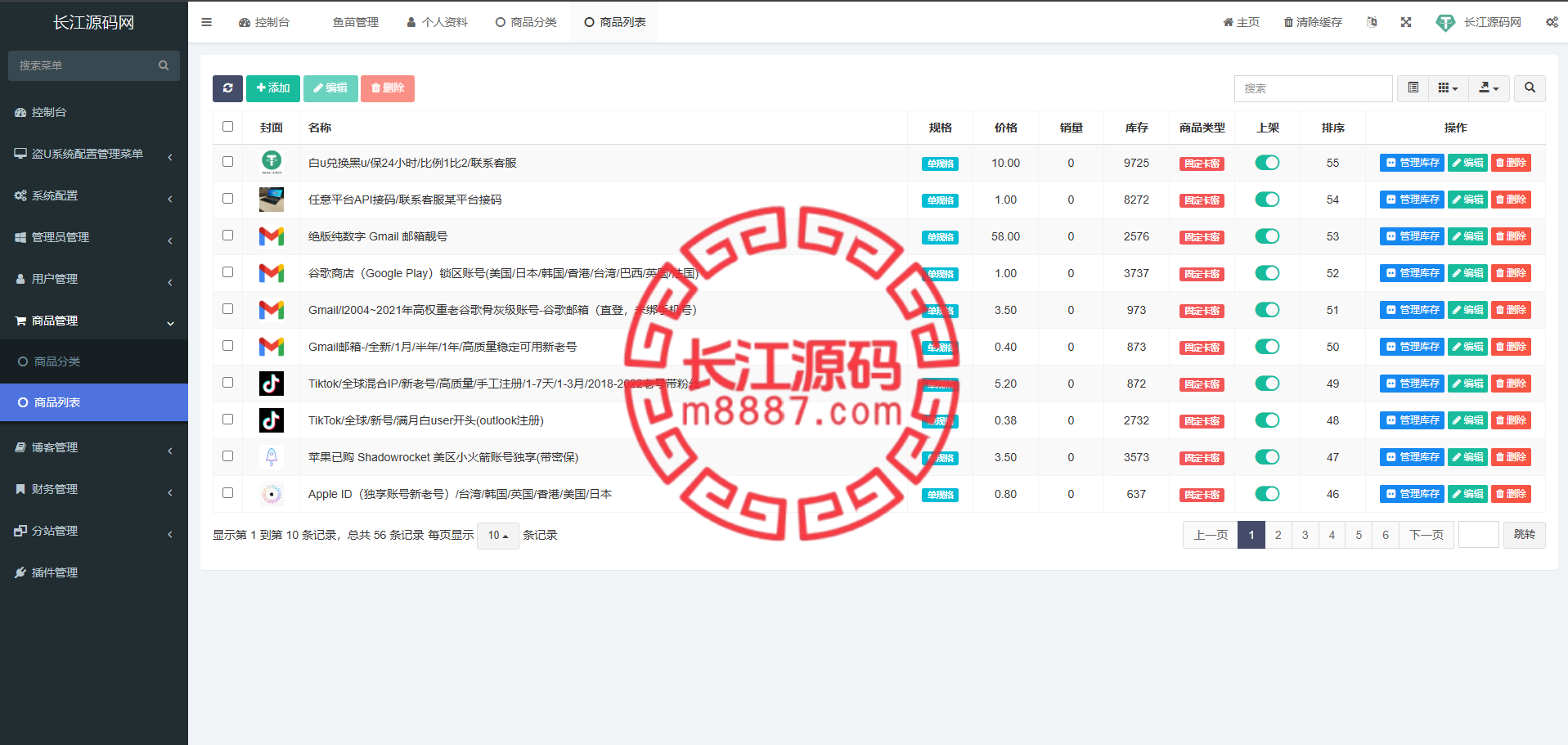
Task: Open 商品分类 in sidebar submenu
Action: coord(94,361)
